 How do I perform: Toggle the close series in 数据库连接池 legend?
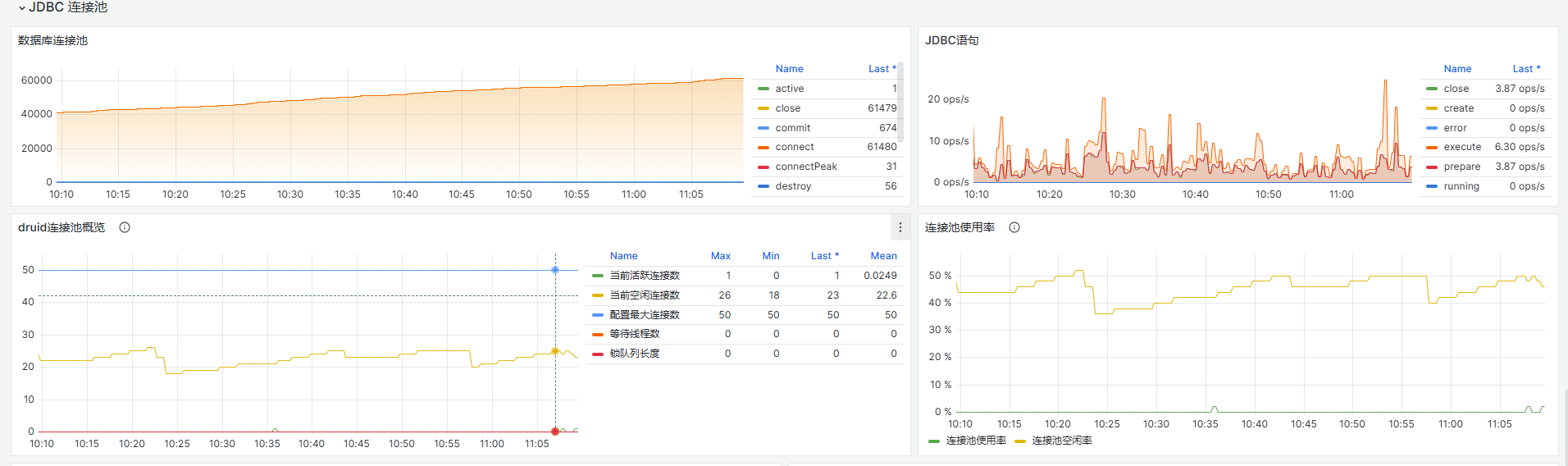[x=787, y=108]
